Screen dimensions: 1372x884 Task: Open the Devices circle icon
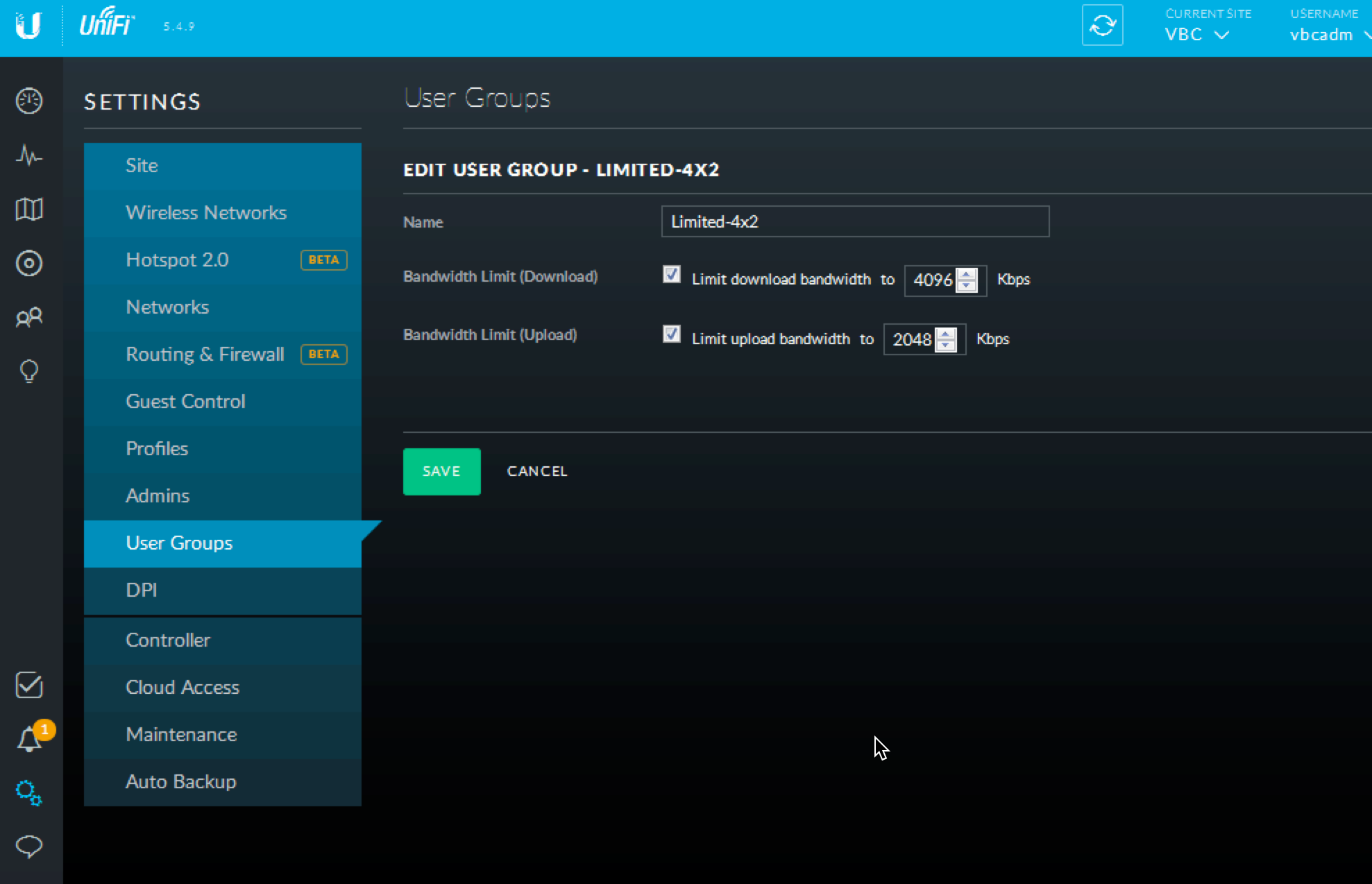click(x=29, y=263)
